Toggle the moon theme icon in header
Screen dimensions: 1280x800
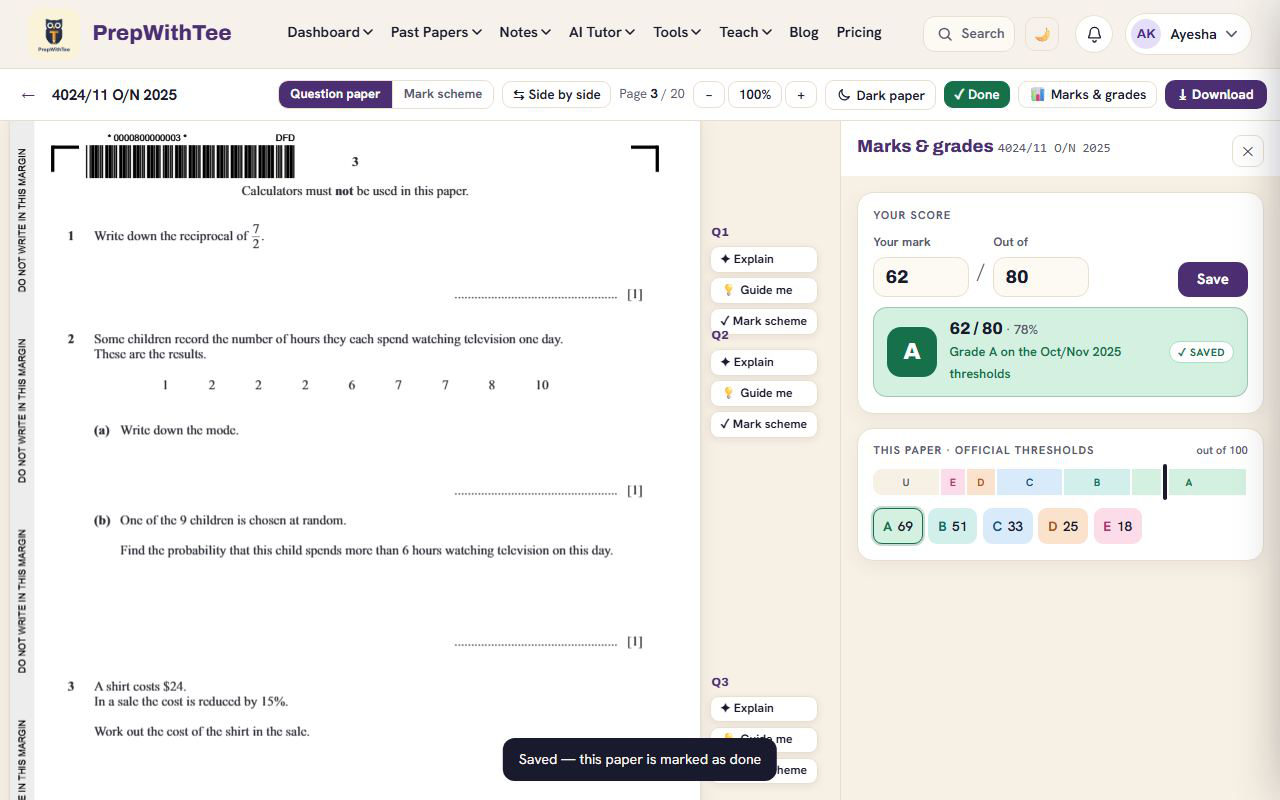1042,34
